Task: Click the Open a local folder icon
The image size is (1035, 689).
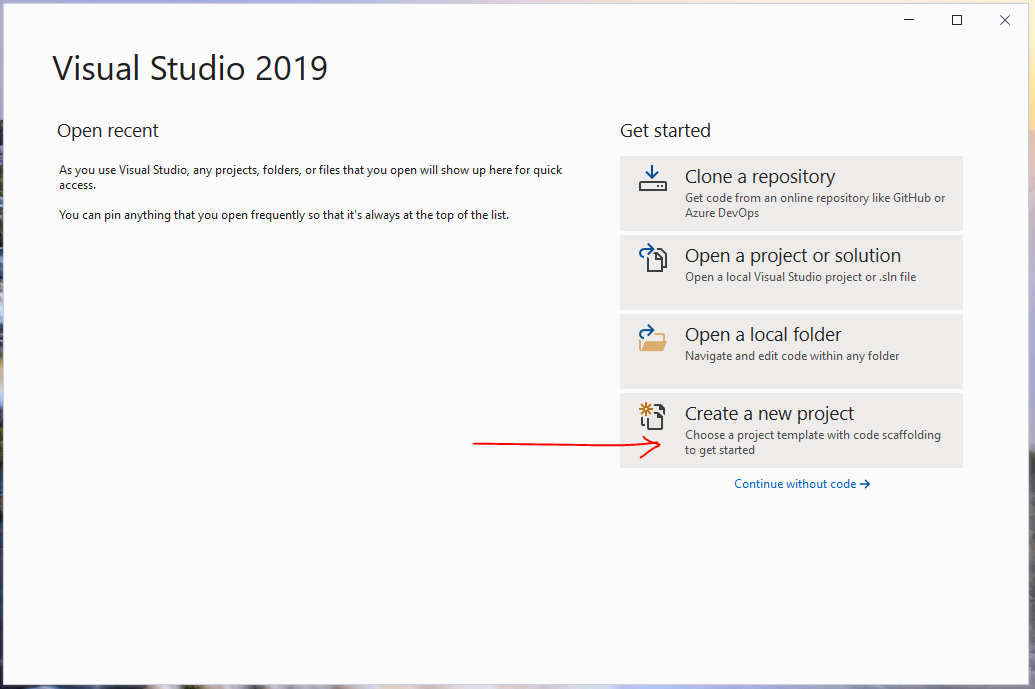Action: pos(652,337)
